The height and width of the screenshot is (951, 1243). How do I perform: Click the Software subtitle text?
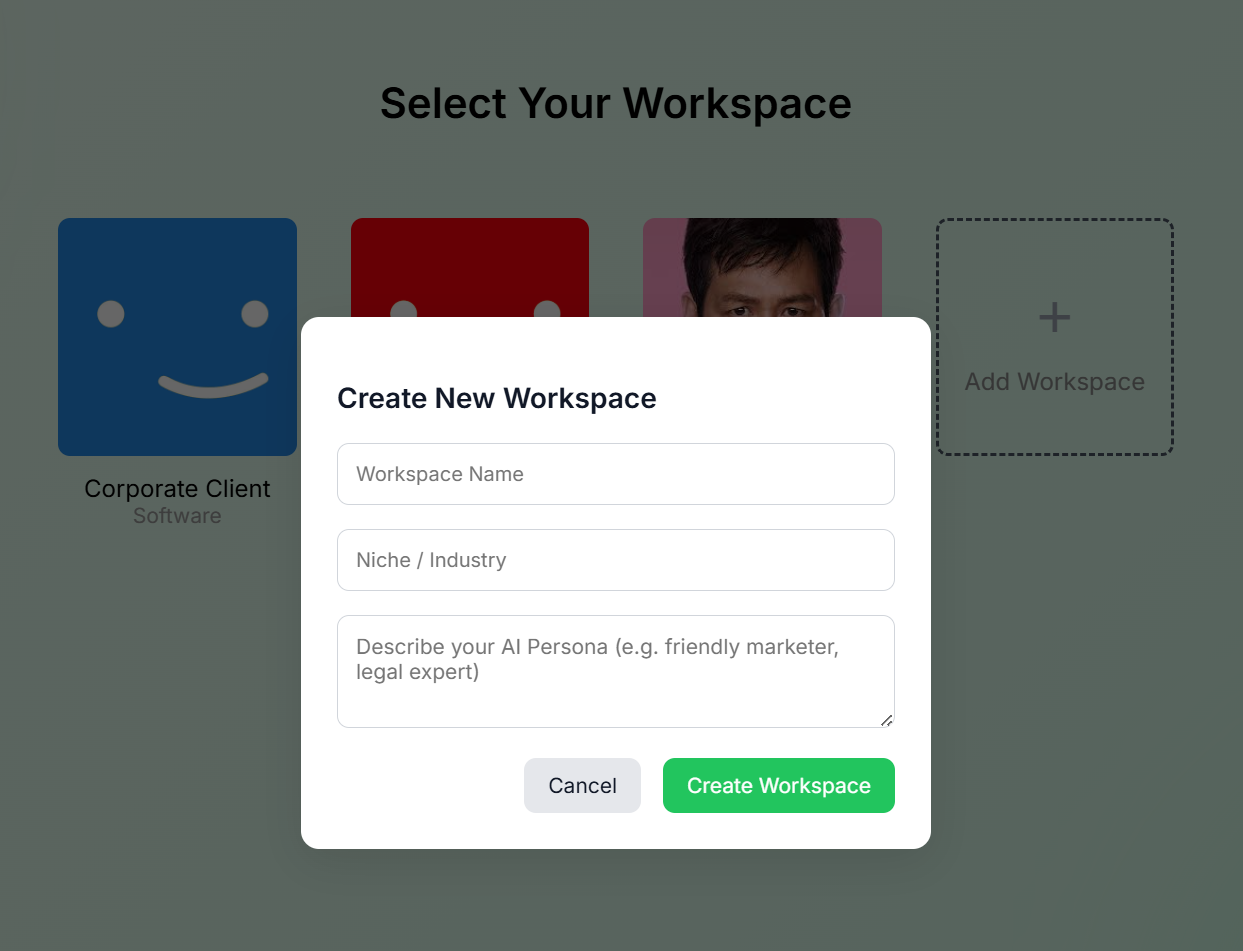click(177, 515)
